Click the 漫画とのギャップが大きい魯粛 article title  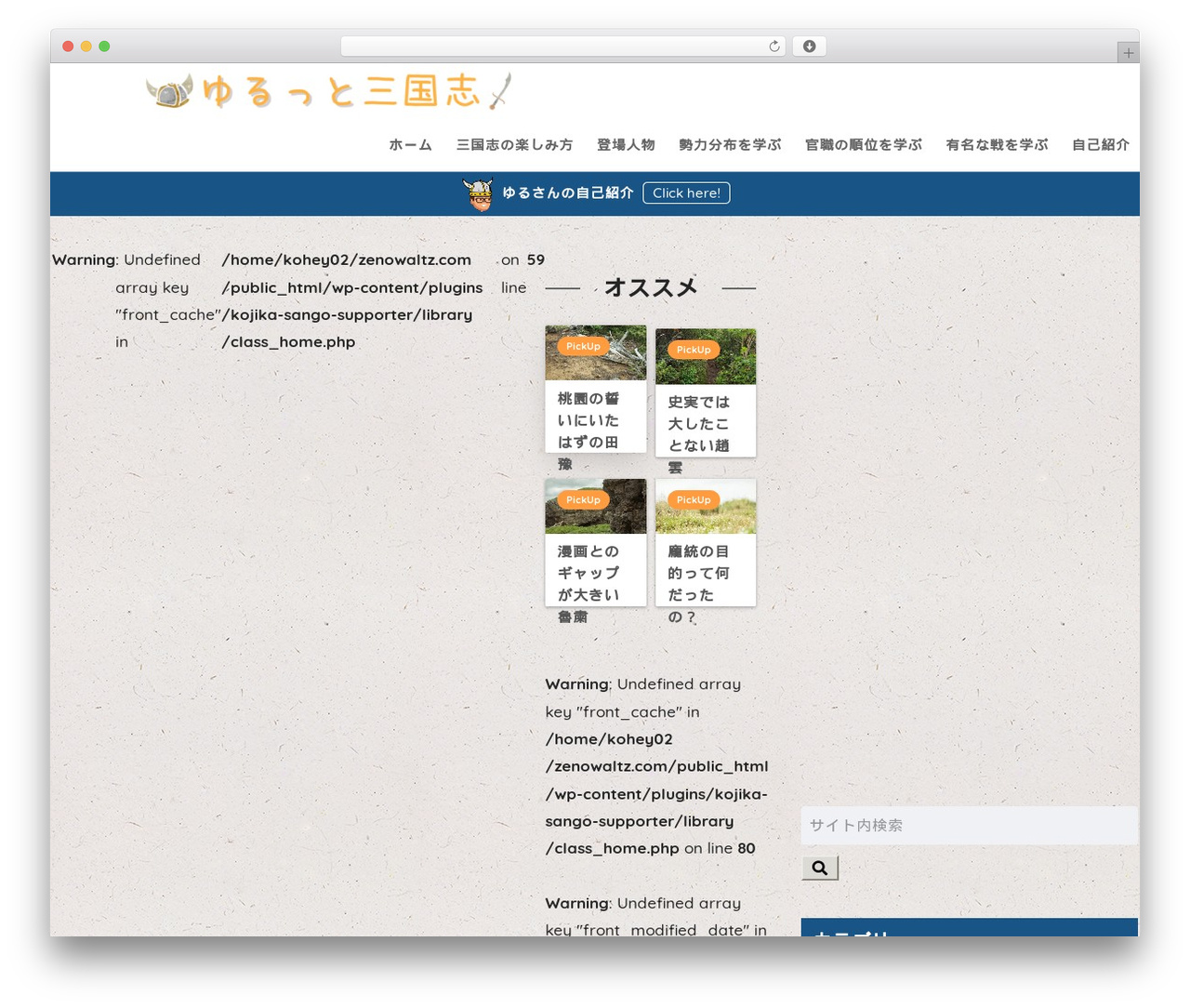click(x=588, y=584)
